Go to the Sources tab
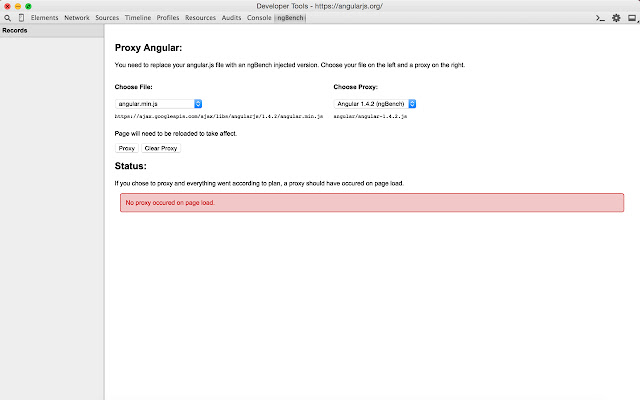Viewport: 640px width, 400px height. point(107,18)
